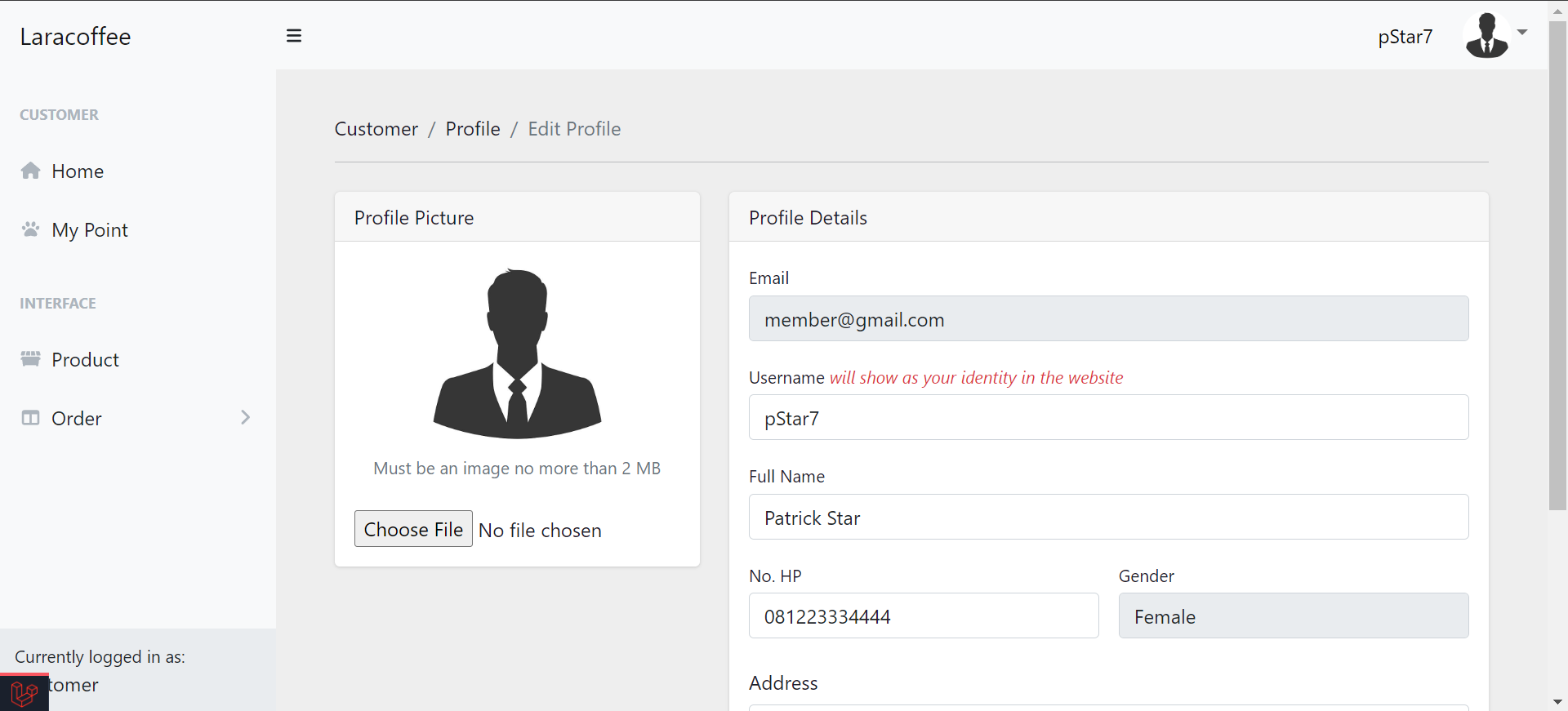Click the Product store icon
The height and width of the screenshot is (711, 1568).
31,359
